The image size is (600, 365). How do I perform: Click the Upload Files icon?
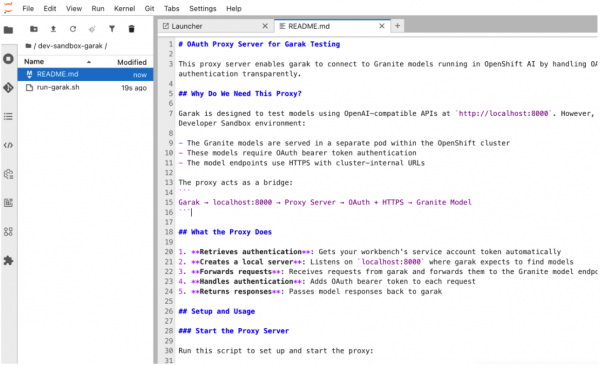pos(53,29)
